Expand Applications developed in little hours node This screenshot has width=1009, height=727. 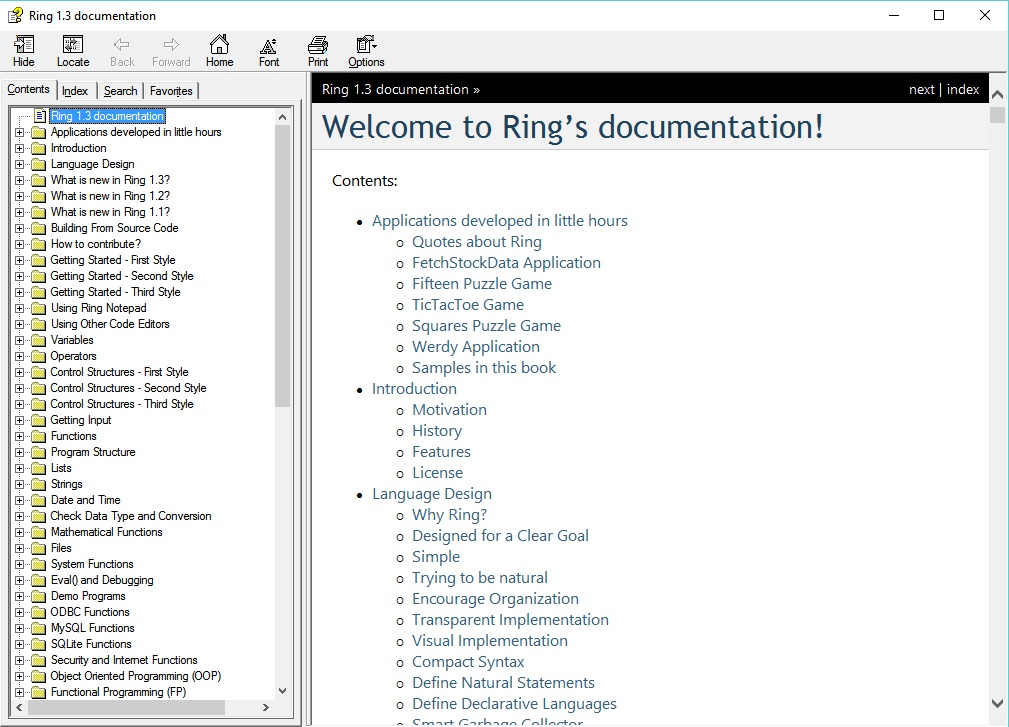(x=19, y=132)
